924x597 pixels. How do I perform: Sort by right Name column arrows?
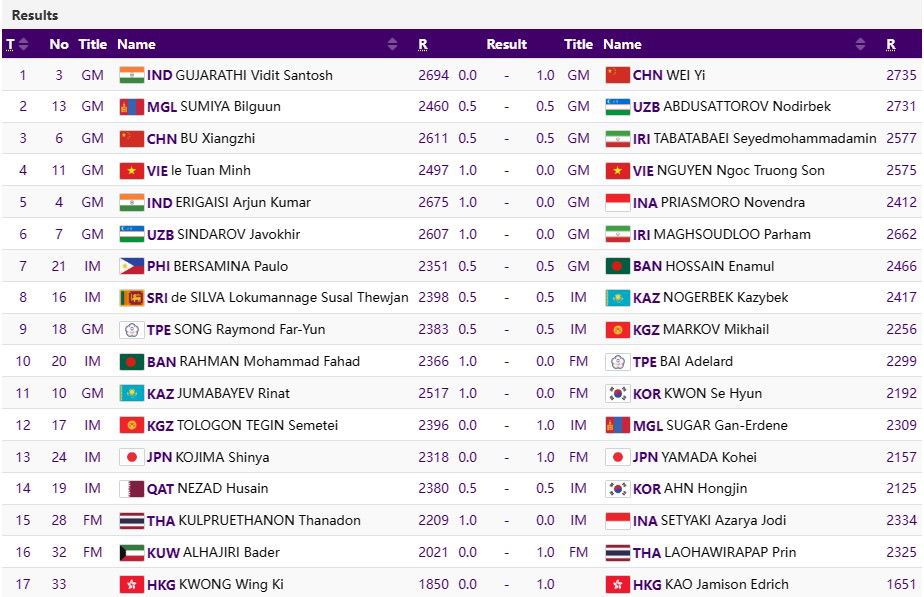pyautogui.click(x=861, y=44)
